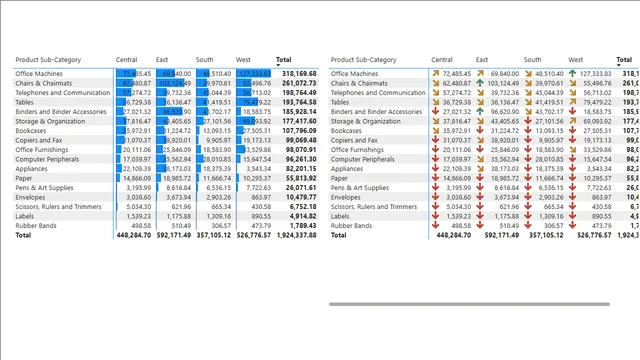Click the red arrow beside 7,722.63 in right table
The height and width of the screenshot is (360, 640).
[573, 187]
